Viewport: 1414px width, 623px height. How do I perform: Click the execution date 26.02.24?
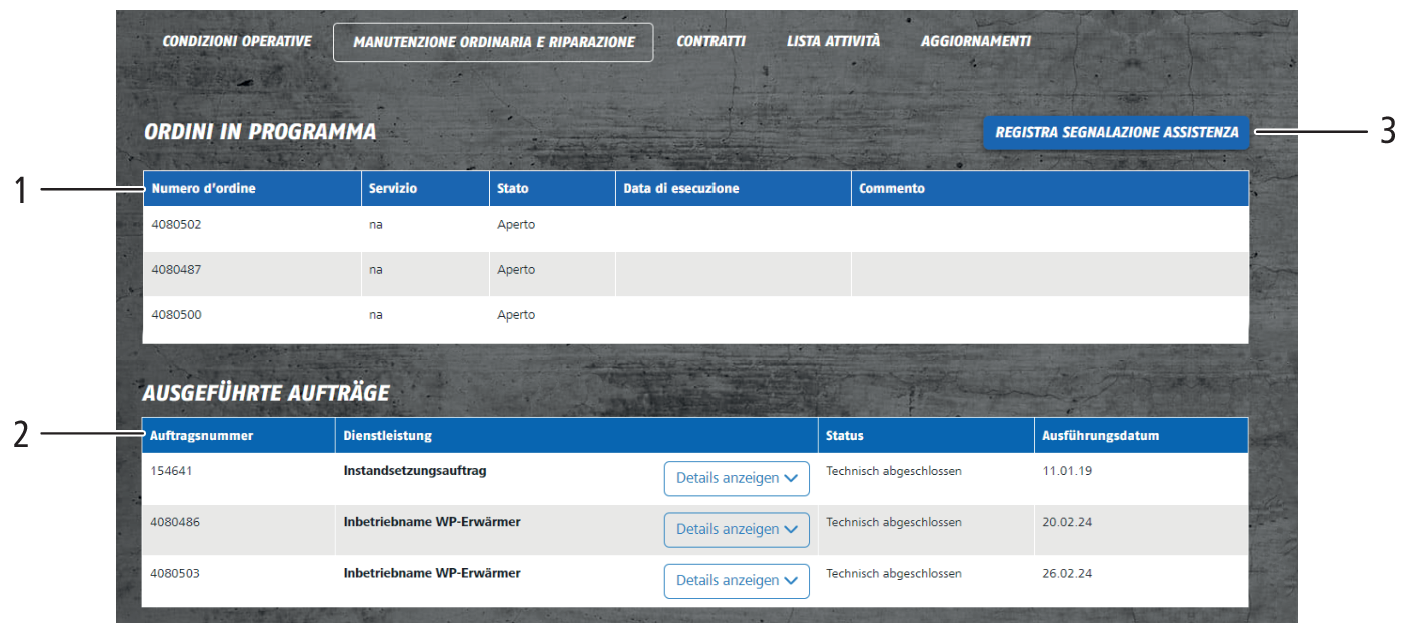coord(1067,574)
